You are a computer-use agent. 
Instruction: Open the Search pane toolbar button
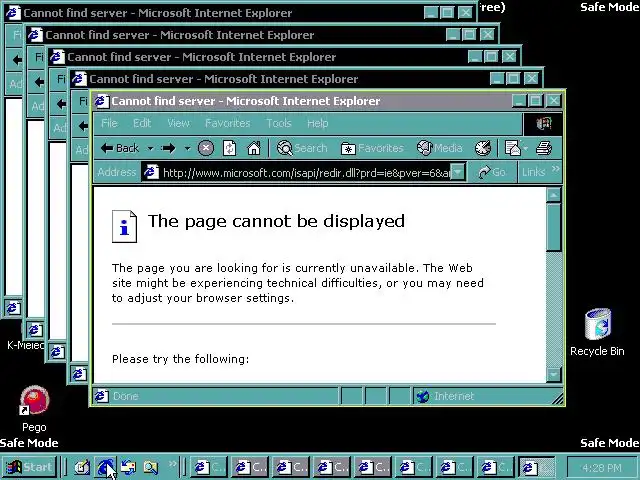coord(302,148)
